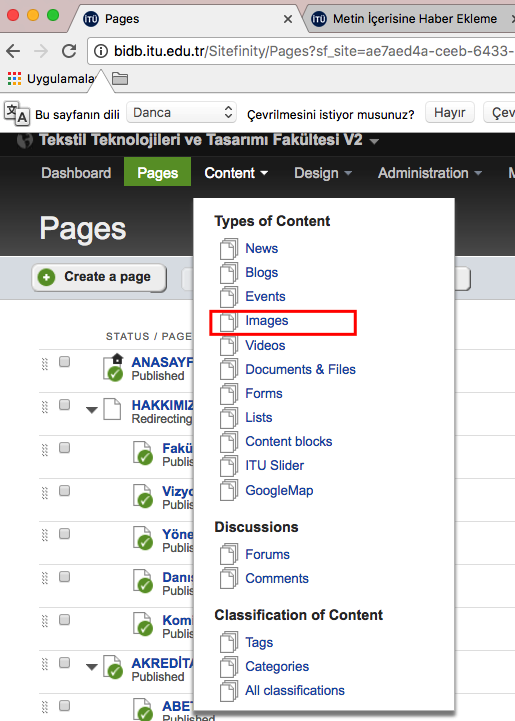Click the Content blocks page icon
515x721 pixels.
[x=229, y=441]
